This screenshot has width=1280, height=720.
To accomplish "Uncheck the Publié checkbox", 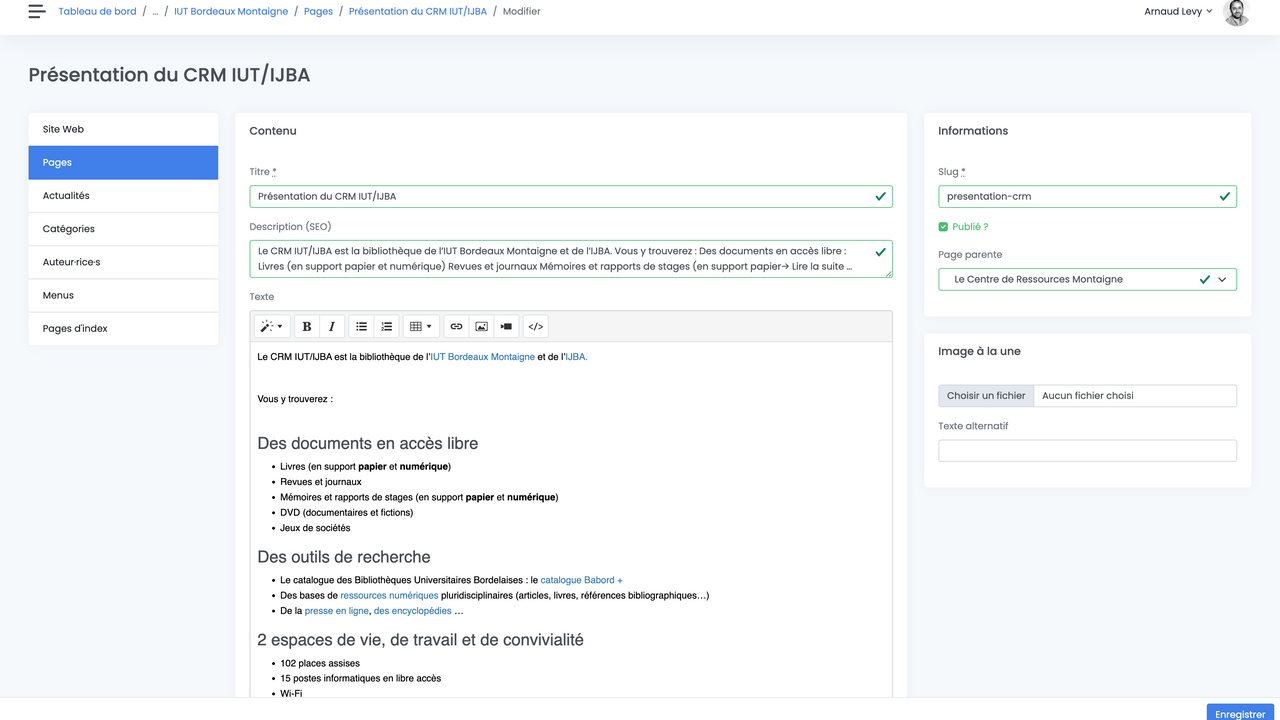I will click(941, 226).
